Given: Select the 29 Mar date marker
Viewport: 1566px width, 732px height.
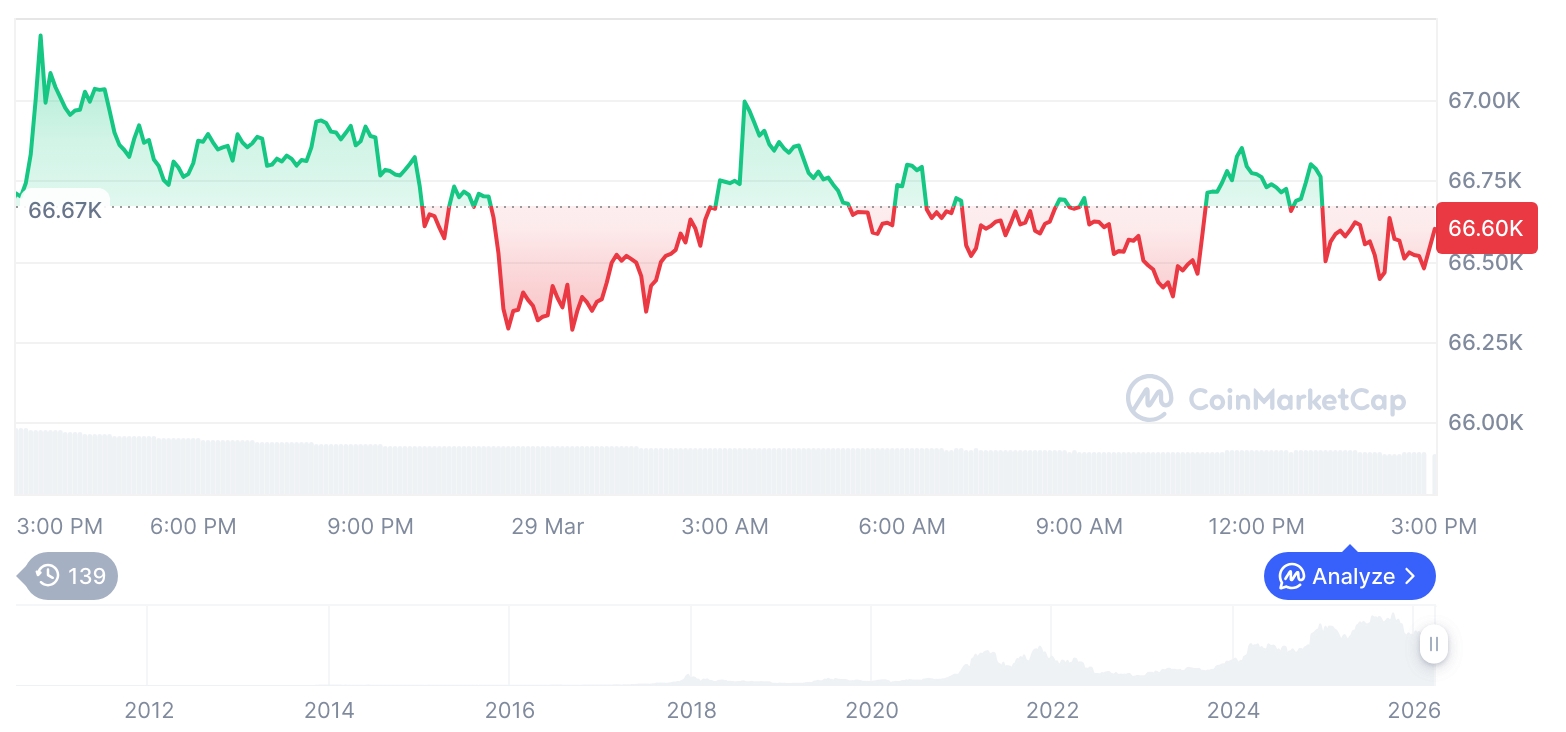Looking at the screenshot, I should click(547, 526).
